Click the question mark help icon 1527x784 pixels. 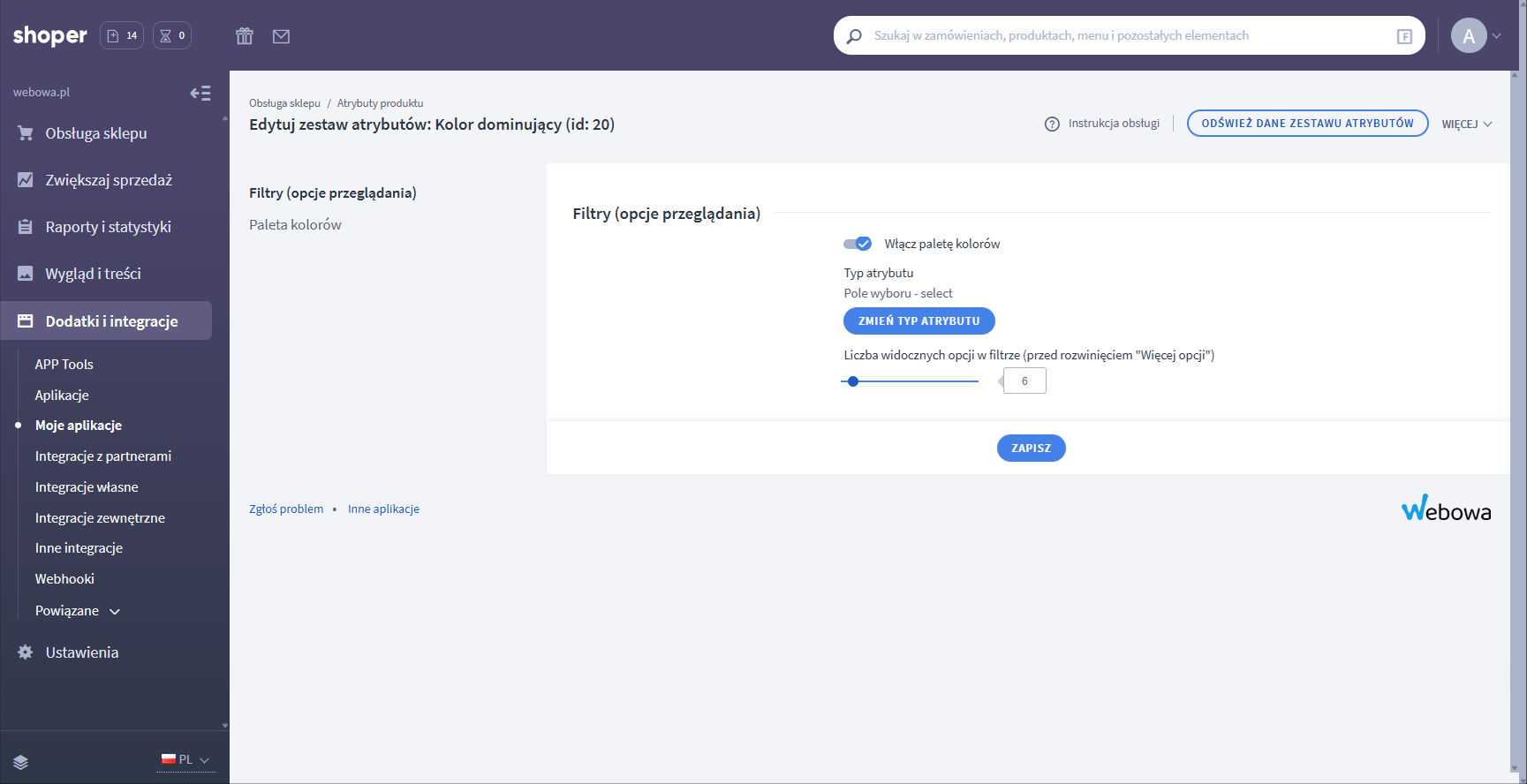(1052, 124)
